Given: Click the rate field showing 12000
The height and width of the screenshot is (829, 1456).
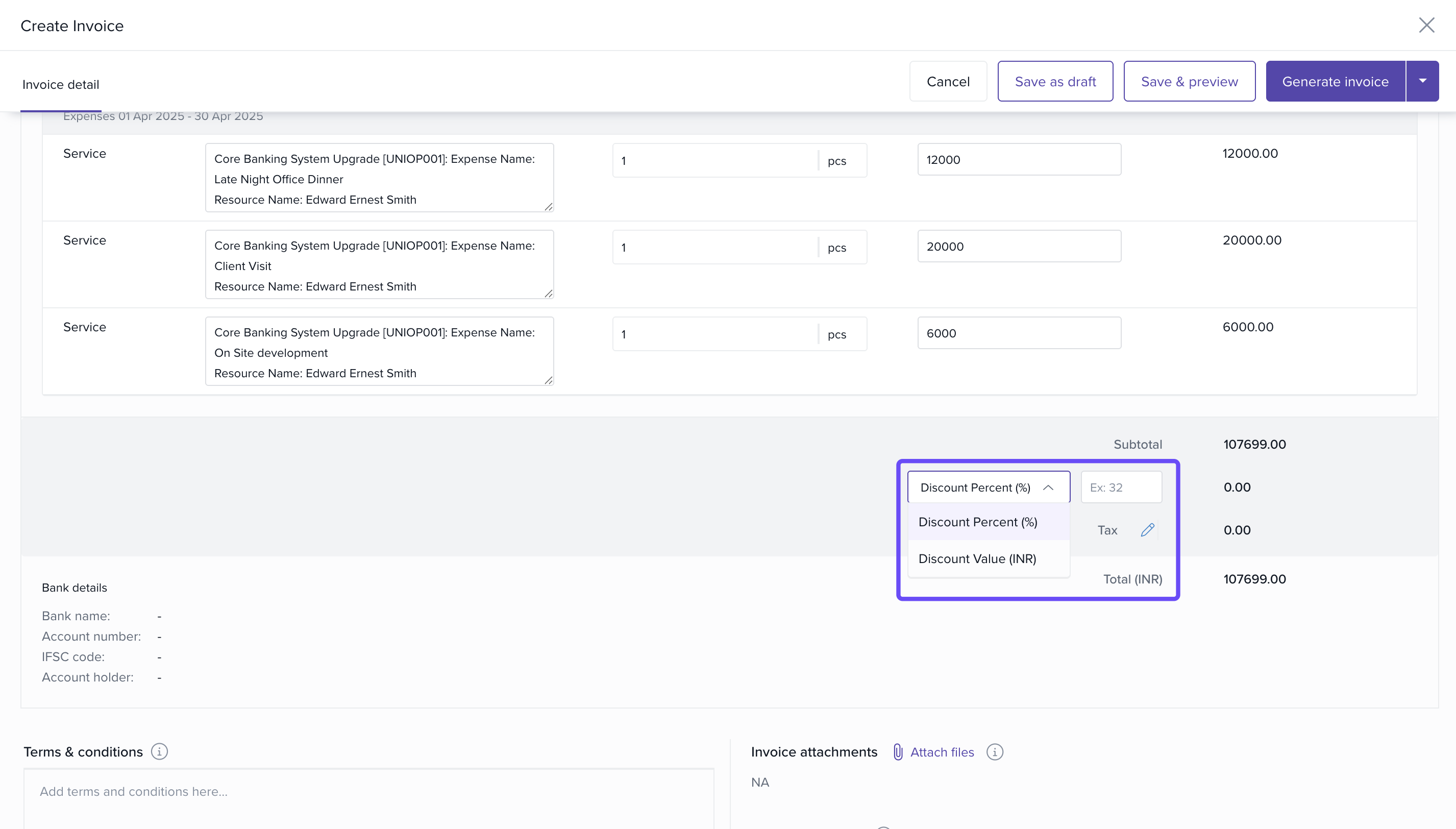Looking at the screenshot, I should [1019, 159].
